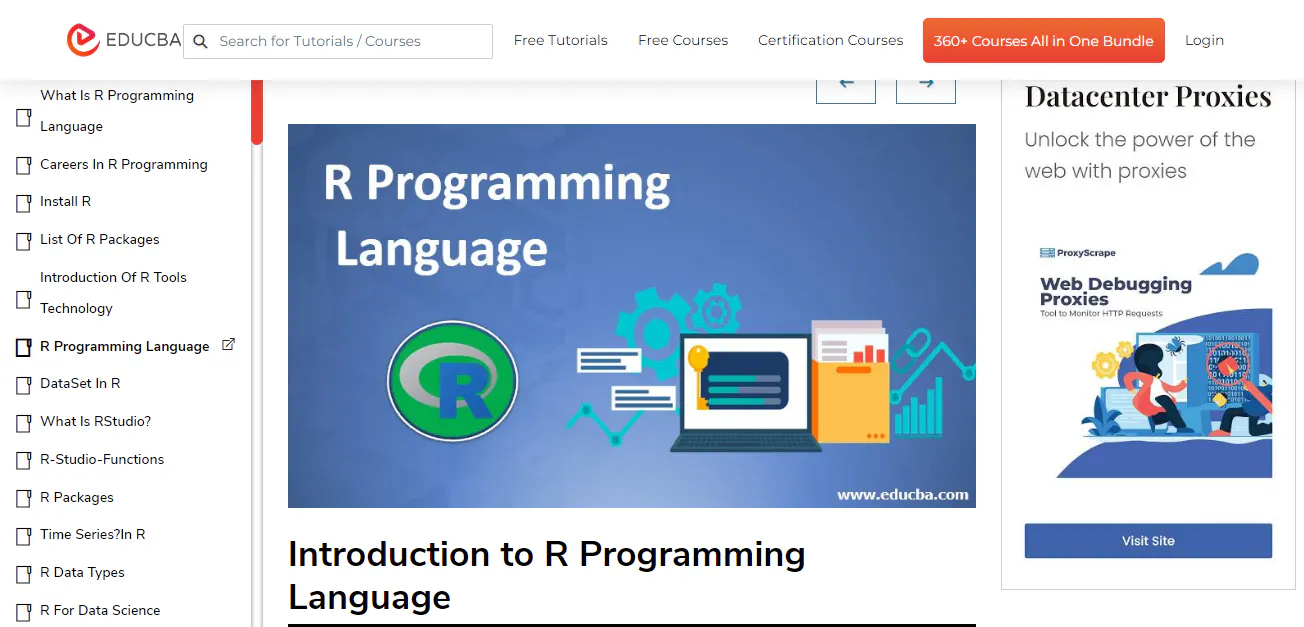
Task: Click the document icon beside R Packages
Action: click(23, 498)
